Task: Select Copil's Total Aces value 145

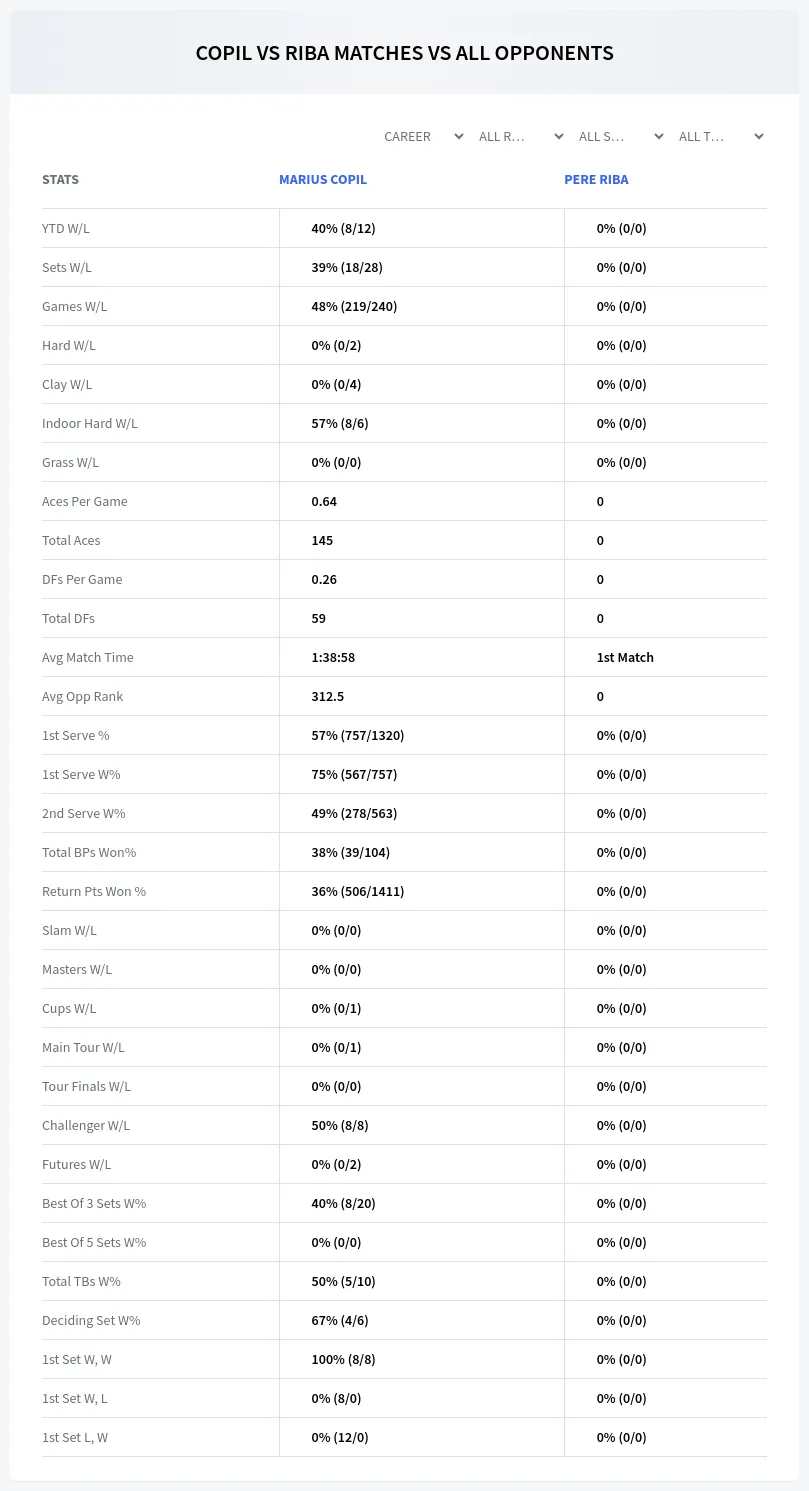Action: click(322, 540)
